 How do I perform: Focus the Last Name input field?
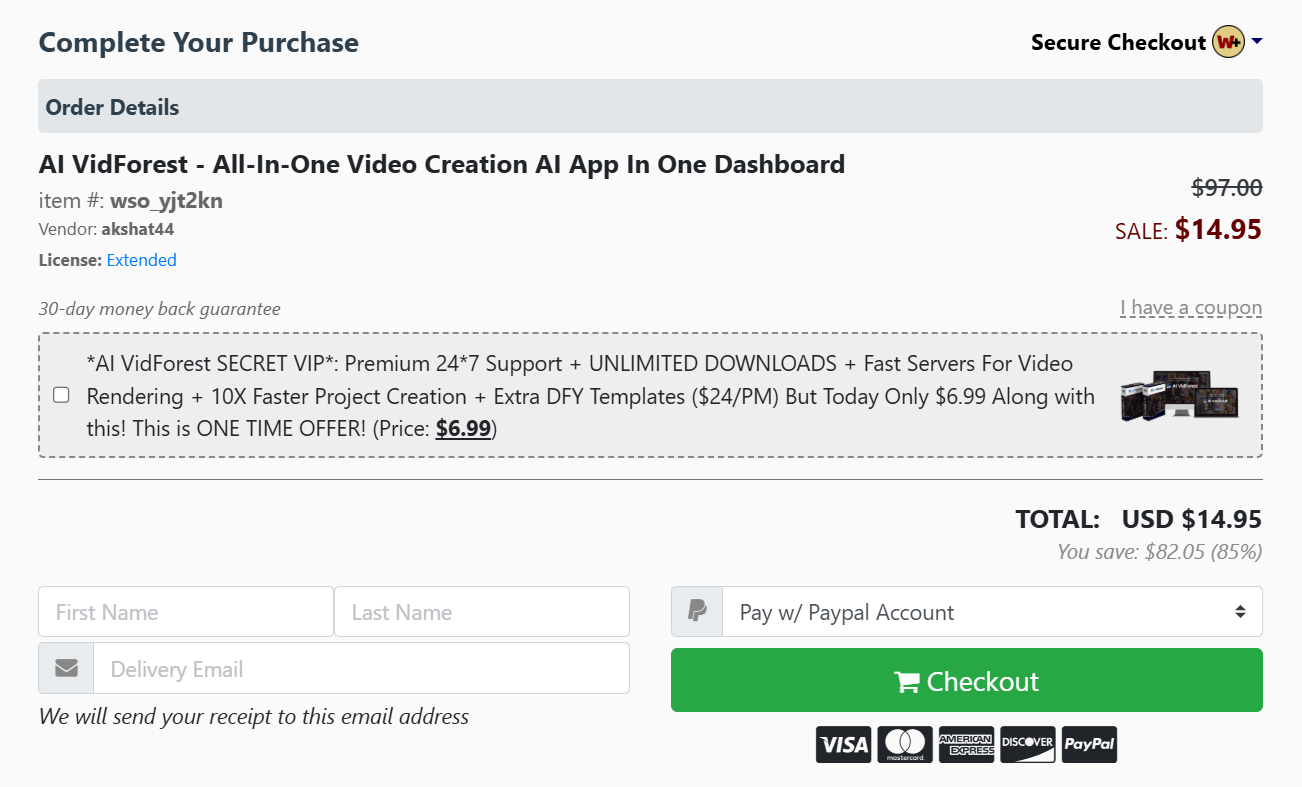point(482,611)
